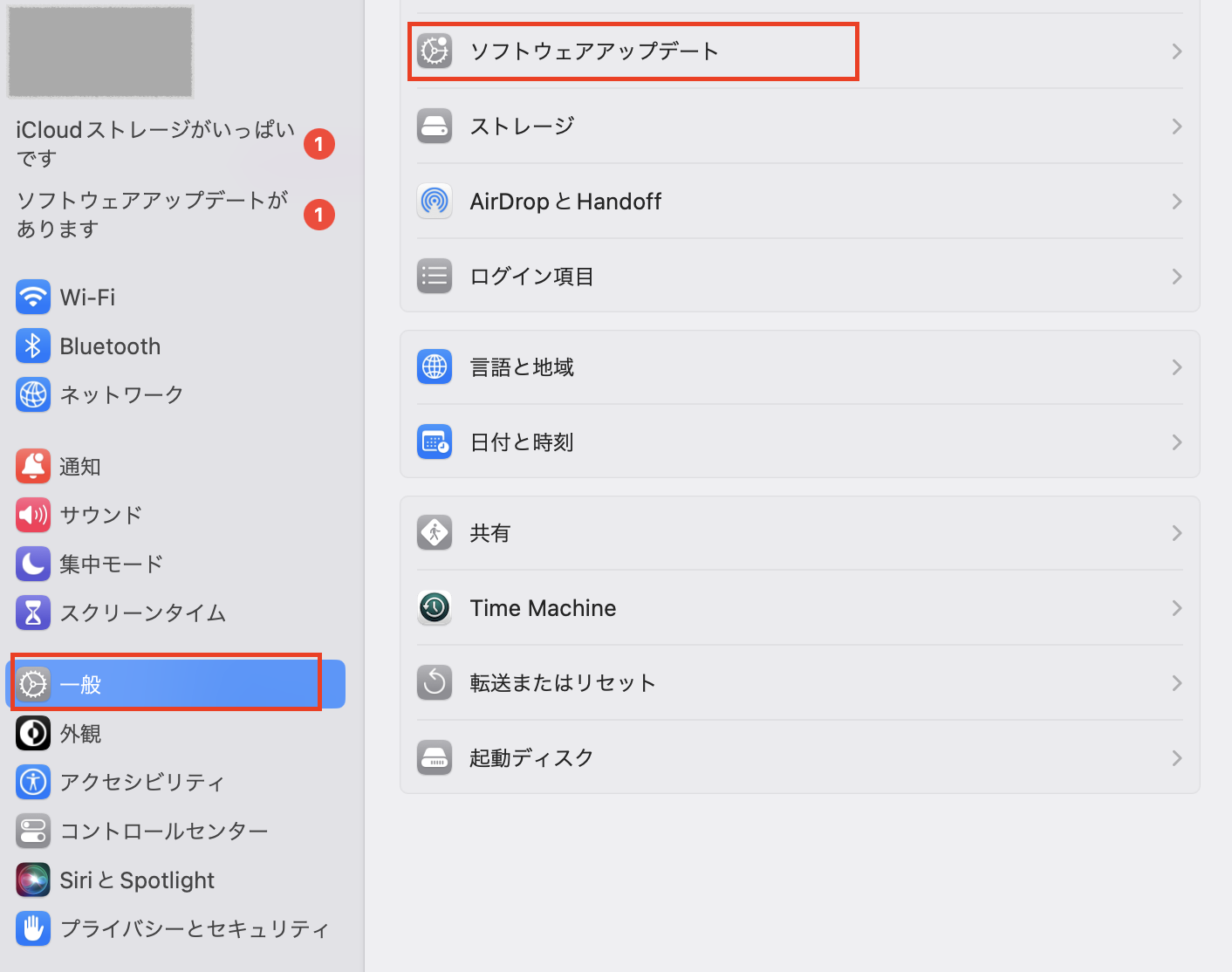Click the user profile picture thumbnail
The image size is (1232, 972).
pyautogui.click(x=100, y=51)
